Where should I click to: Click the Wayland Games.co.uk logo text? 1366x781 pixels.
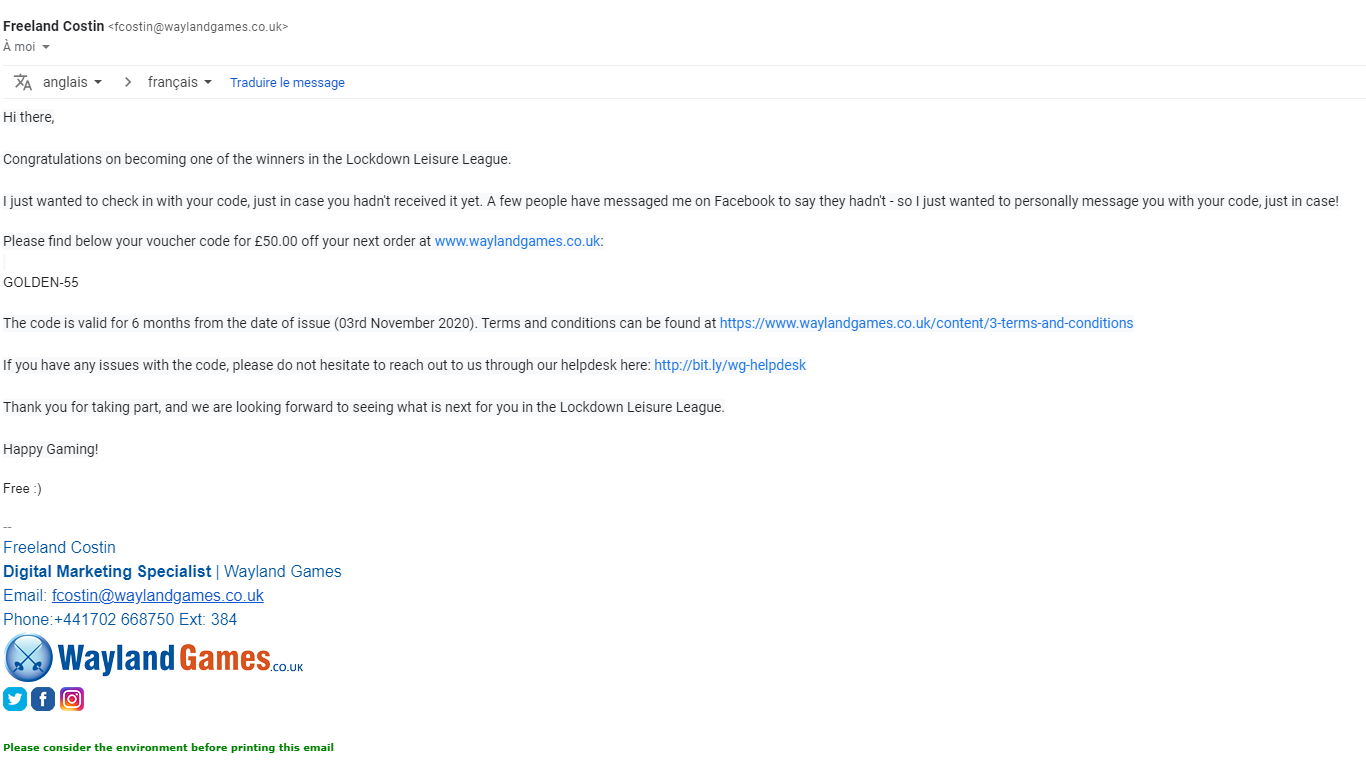pyautogui.click(x=180, y=658)
